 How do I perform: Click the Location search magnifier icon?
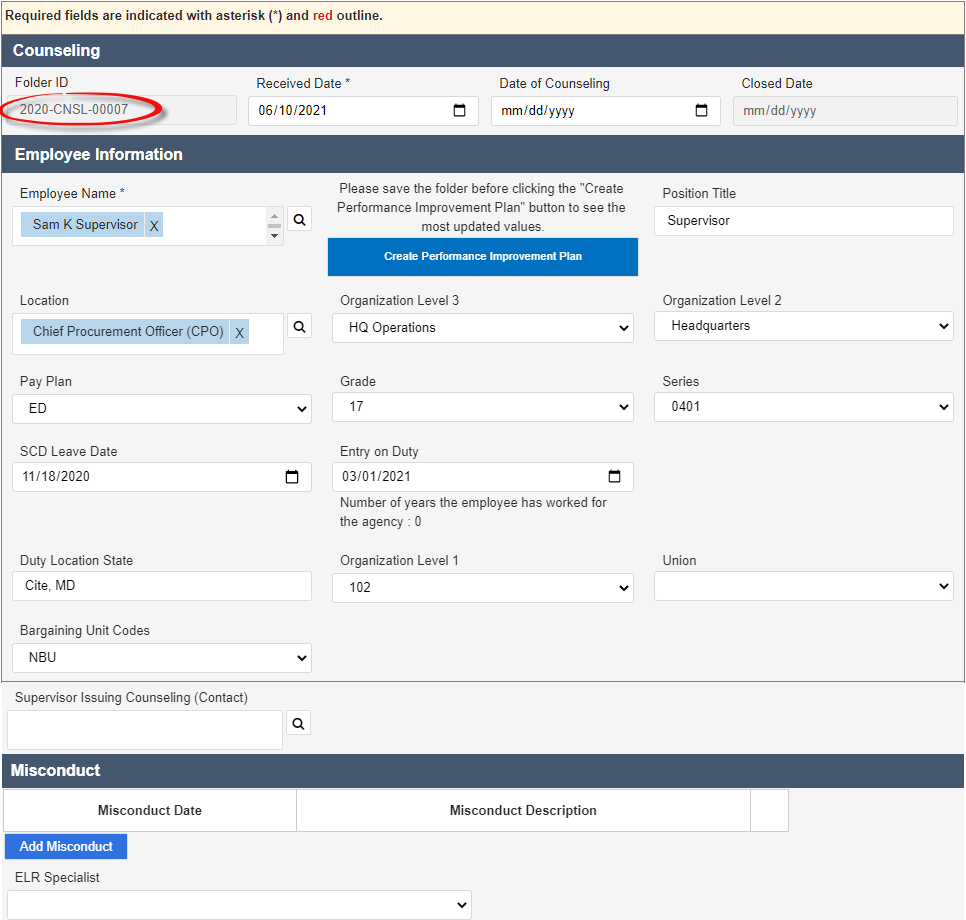(299, 327)
